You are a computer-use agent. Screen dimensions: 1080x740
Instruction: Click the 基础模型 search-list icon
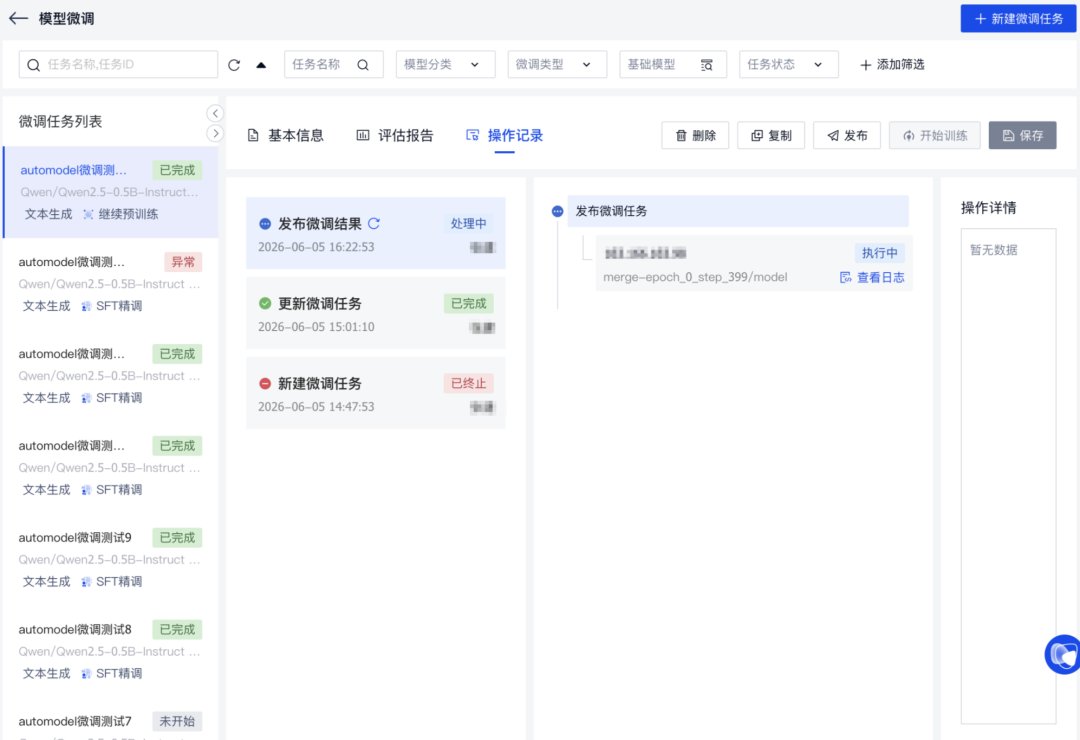point(707,65)
